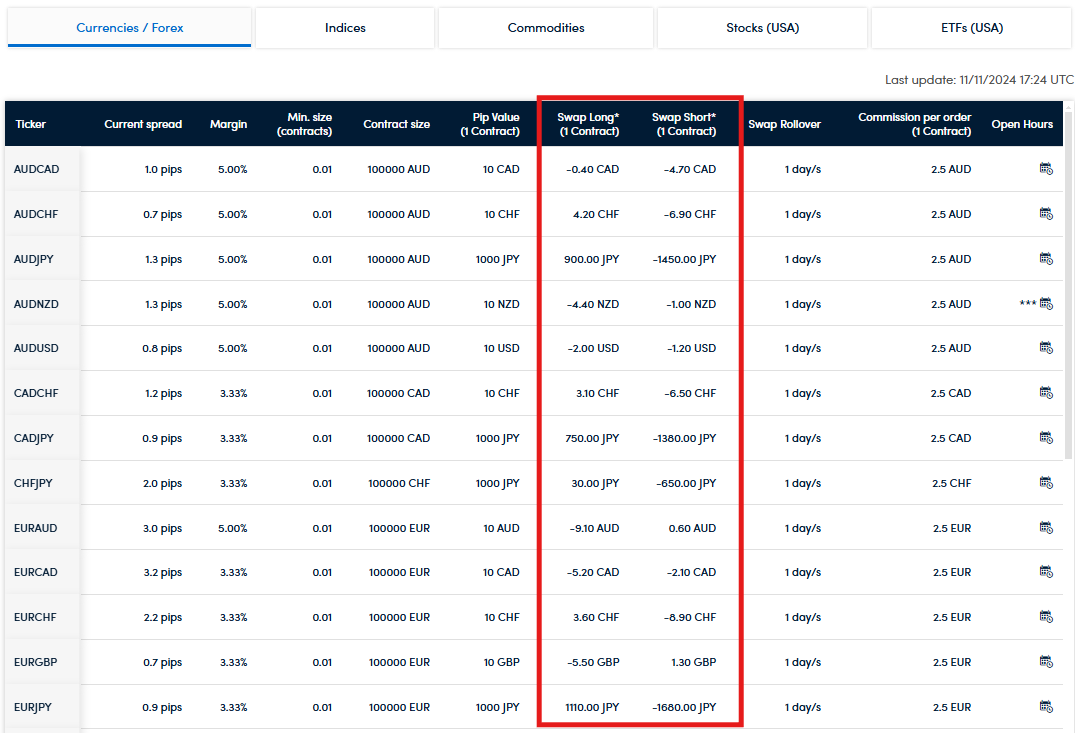Viewport: 1075px width, 733px height.
Task: Show AUDUSD open hours via calendar icon
Action: pos(1046,348)
